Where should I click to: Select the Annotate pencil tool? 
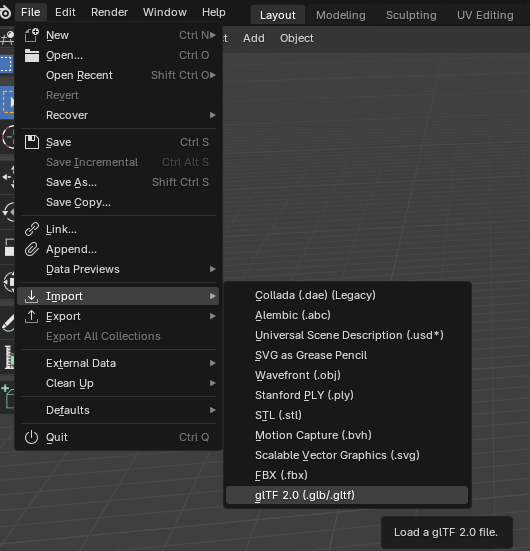[8, 323]
